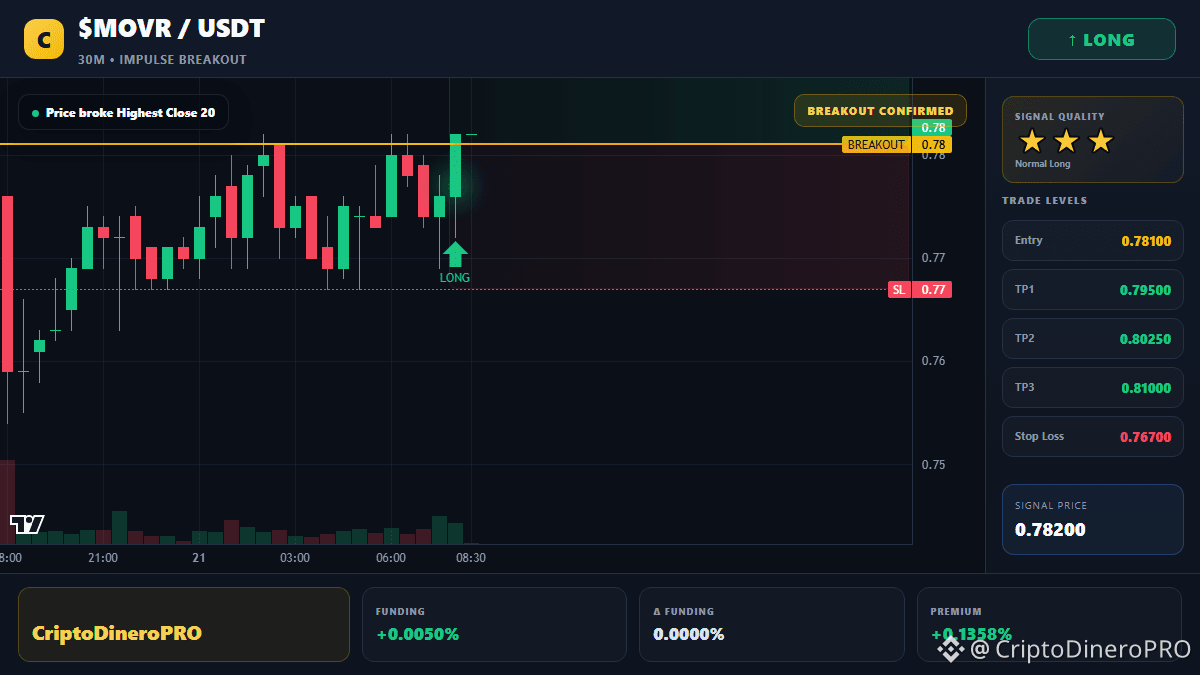Click the CriptoDineroPRO brand card
Image resolution: width=1200 pixels, height=675 pixels.
184,624
